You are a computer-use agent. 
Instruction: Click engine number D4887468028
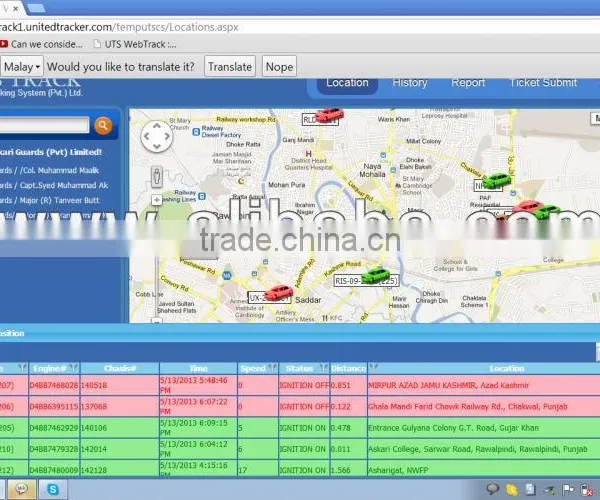point(54,385)
